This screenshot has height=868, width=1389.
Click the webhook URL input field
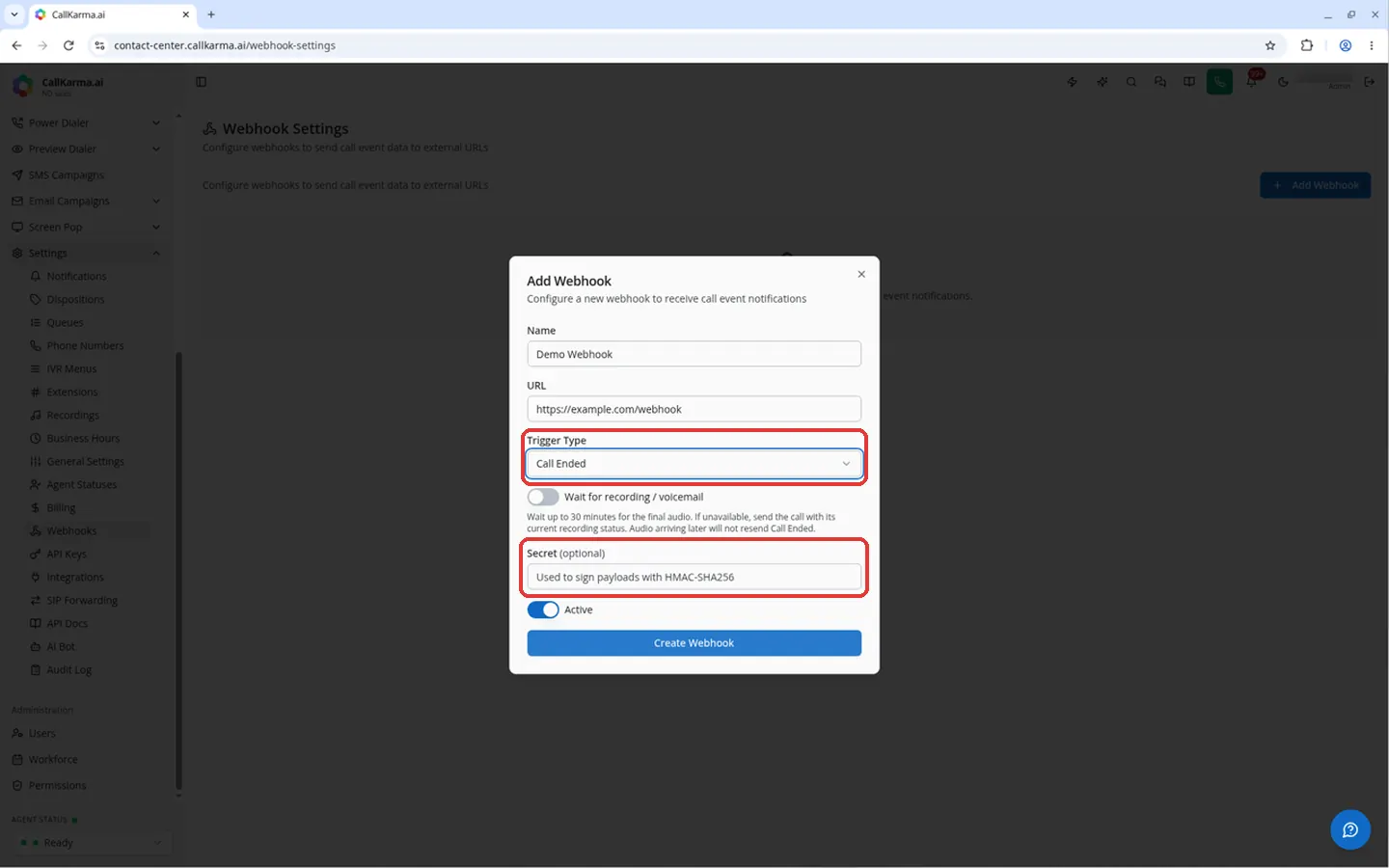coord(694,409)
